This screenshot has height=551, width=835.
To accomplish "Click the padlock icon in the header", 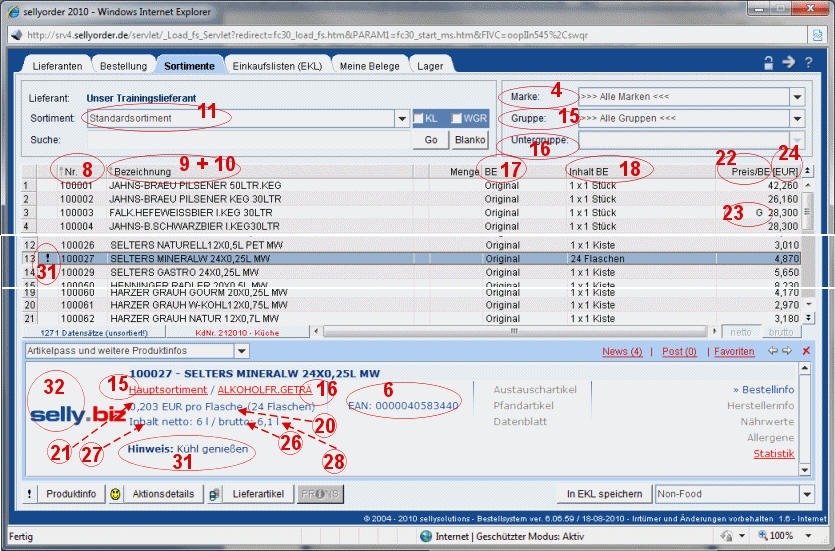I will pyautogui.click(x=769, y=63).
